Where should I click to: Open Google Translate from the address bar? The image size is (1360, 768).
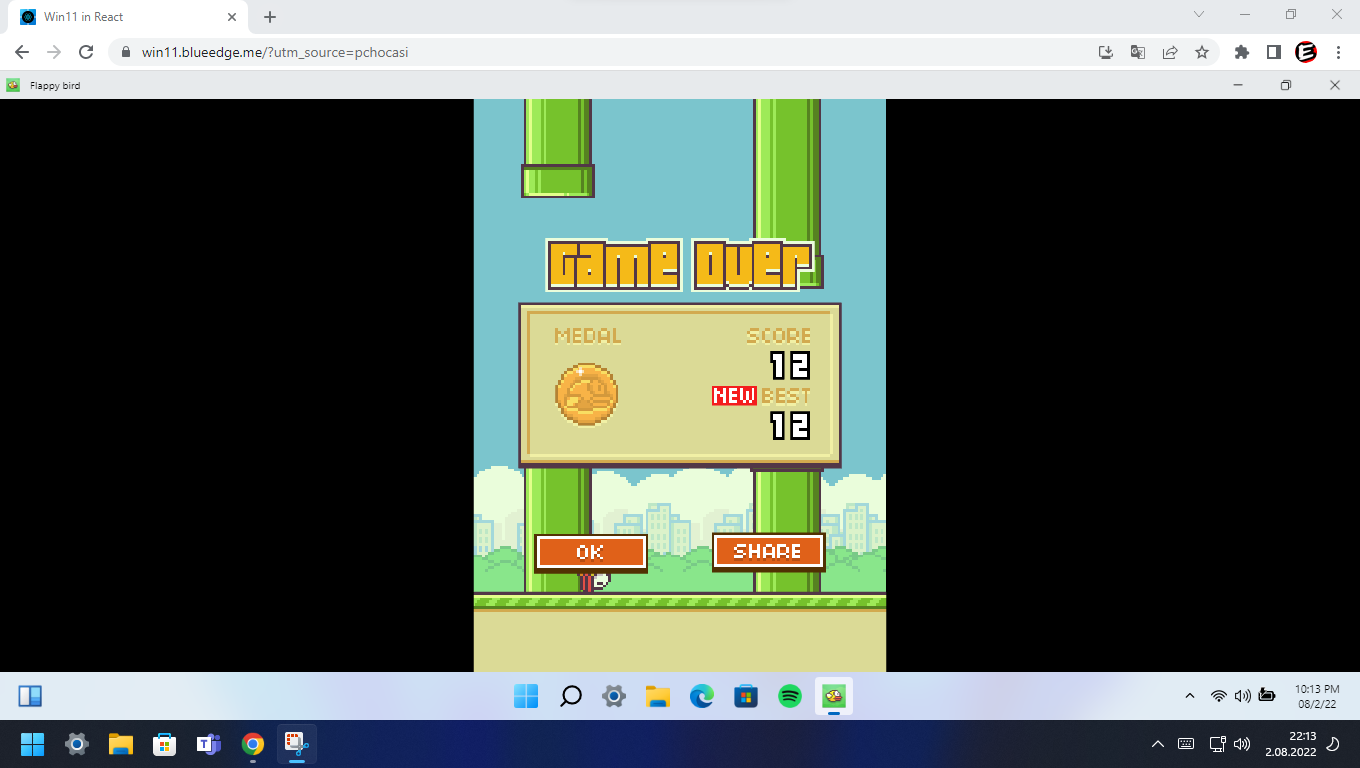1138,52
